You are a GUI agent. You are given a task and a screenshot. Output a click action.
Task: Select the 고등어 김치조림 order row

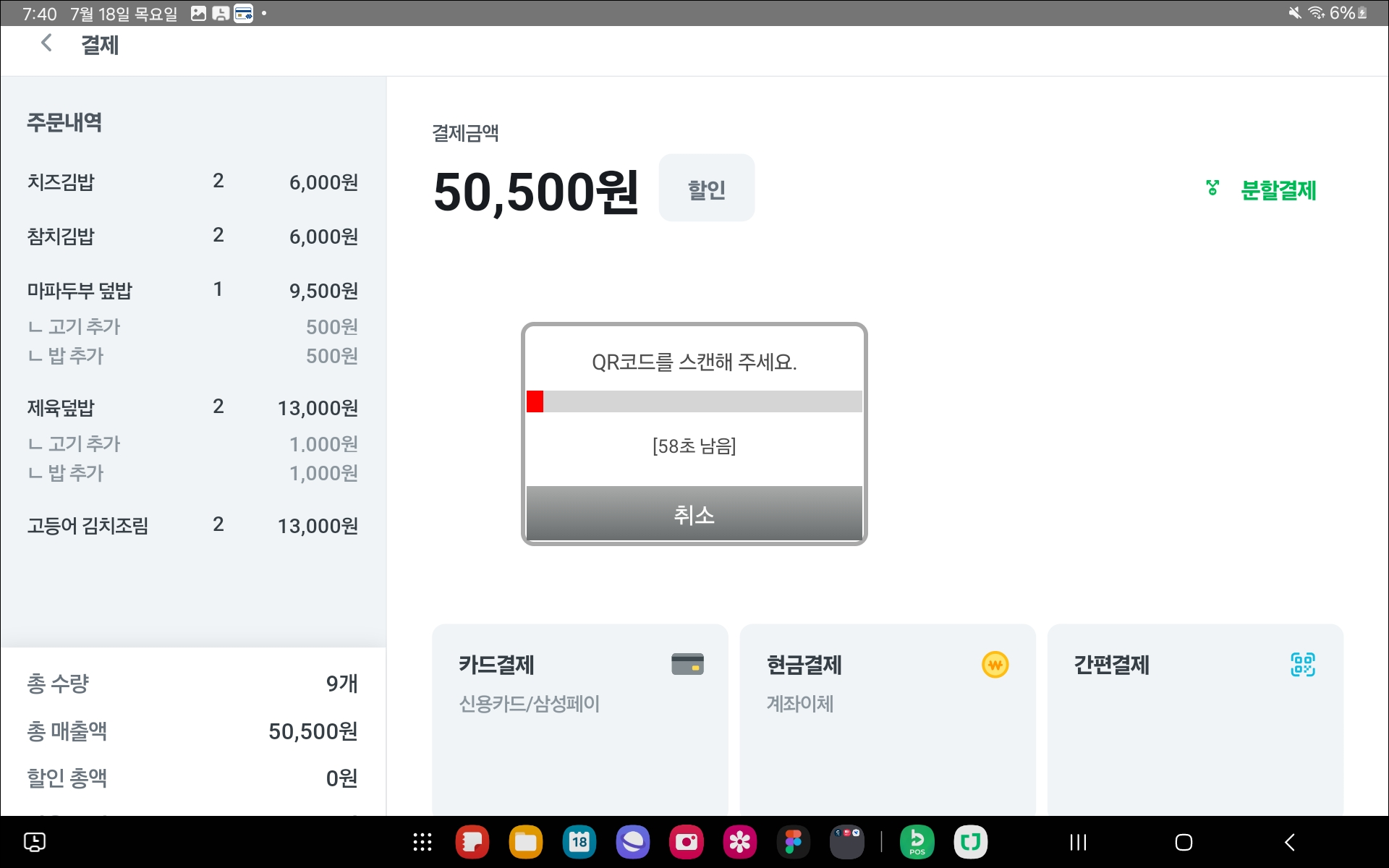[193, 525]
